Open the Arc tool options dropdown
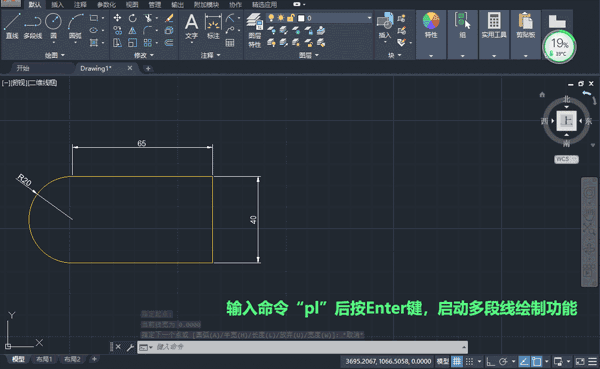This screenshot has width=600, height=369. point(75,42)
